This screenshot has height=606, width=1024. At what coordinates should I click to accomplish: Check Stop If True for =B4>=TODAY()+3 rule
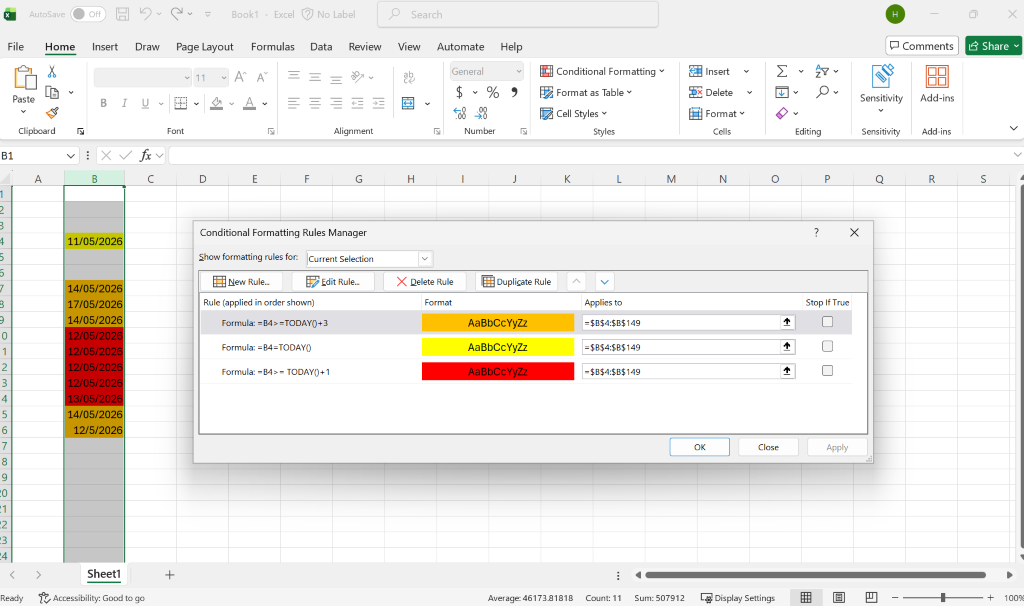click(827, 321)
